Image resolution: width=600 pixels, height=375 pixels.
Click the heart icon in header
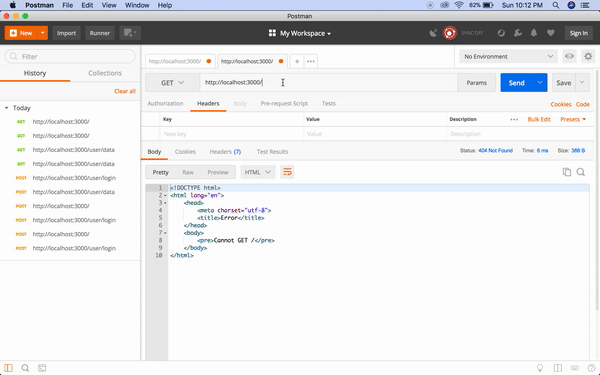click(x=551, y=33)
